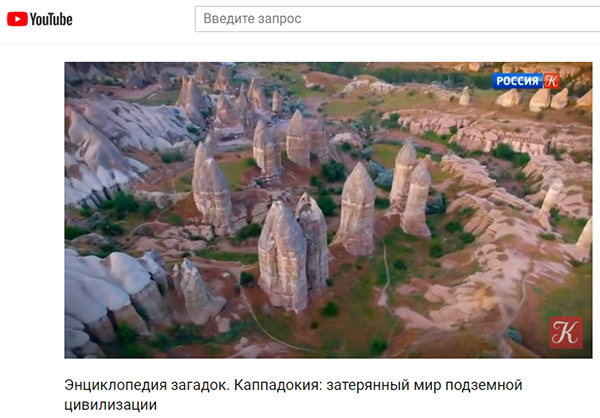Click the word "Каппадокия" in the title
Viewport: 600px width, 418px height.
click(277, 385)
